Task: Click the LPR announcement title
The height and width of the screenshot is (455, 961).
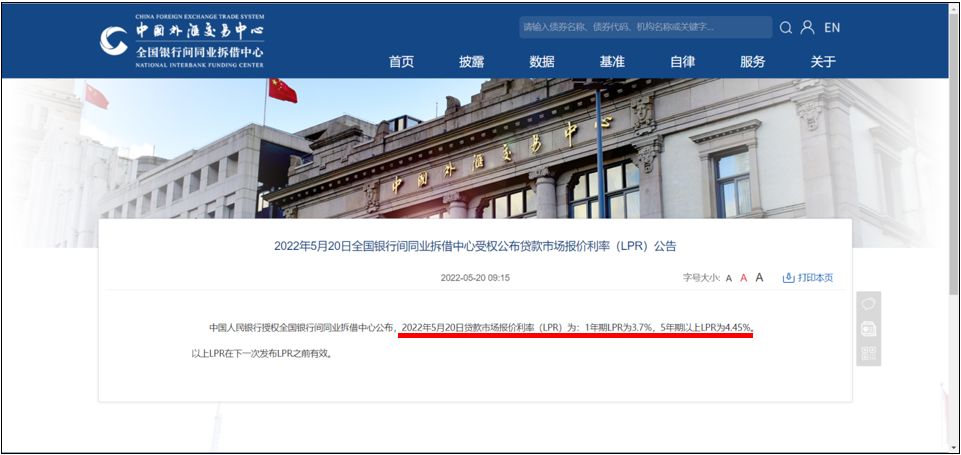Action: click(x=475, y=247)
